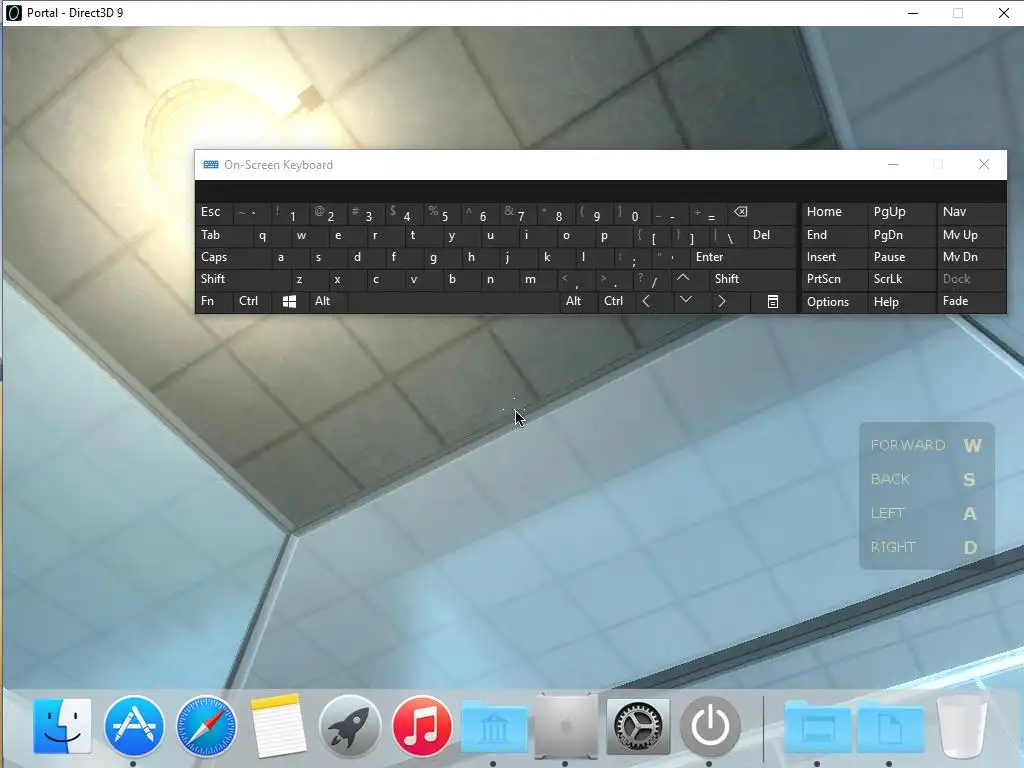Viewport: 1024px width, 768px height.
Task: Click the Portal window title icon
Action: [14, 12]
